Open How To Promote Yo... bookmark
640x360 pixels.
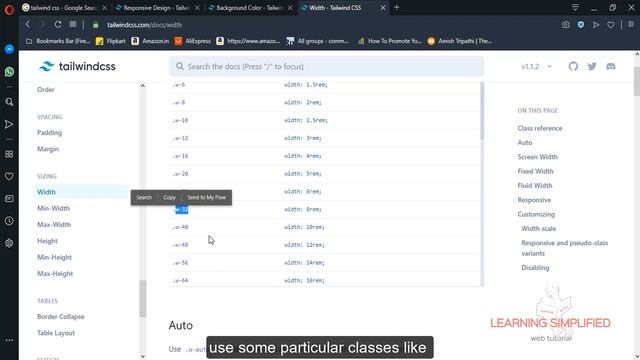click(389, 41)
